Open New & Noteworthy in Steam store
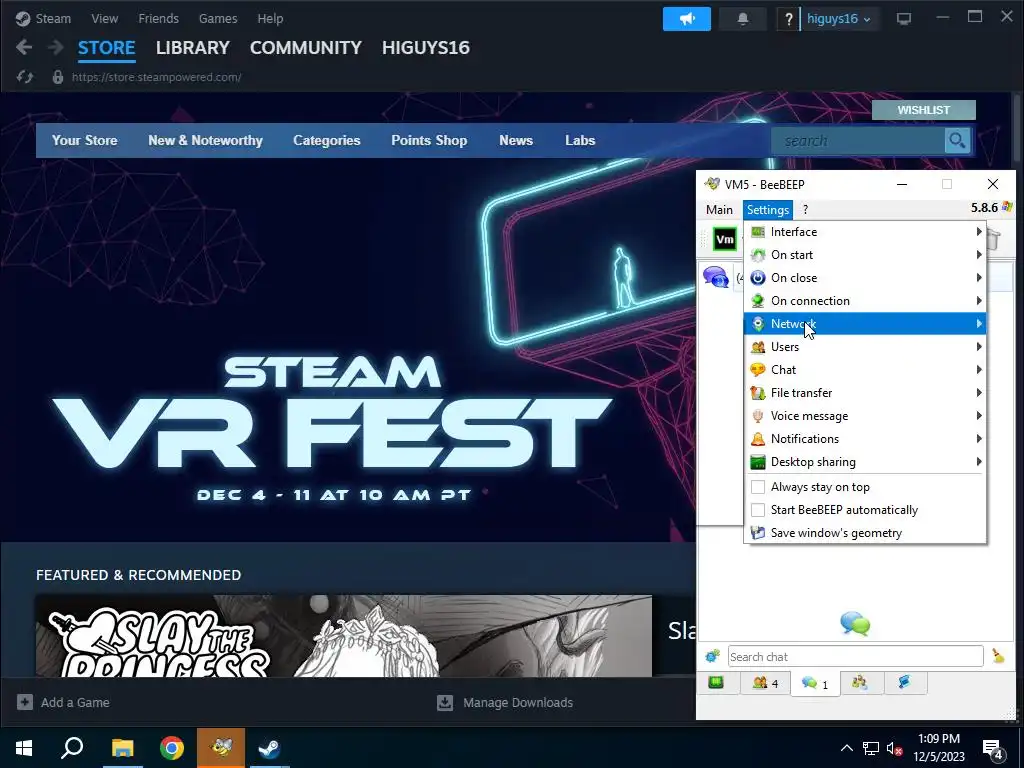 pyautogui.click(x=205, y=140)
